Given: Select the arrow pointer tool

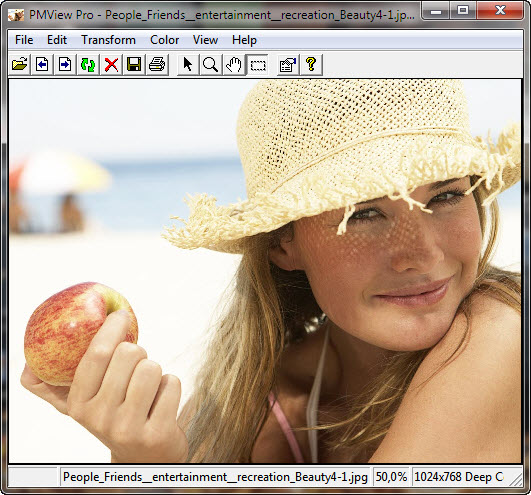Looking at the screenshot, I should (188, 64).
